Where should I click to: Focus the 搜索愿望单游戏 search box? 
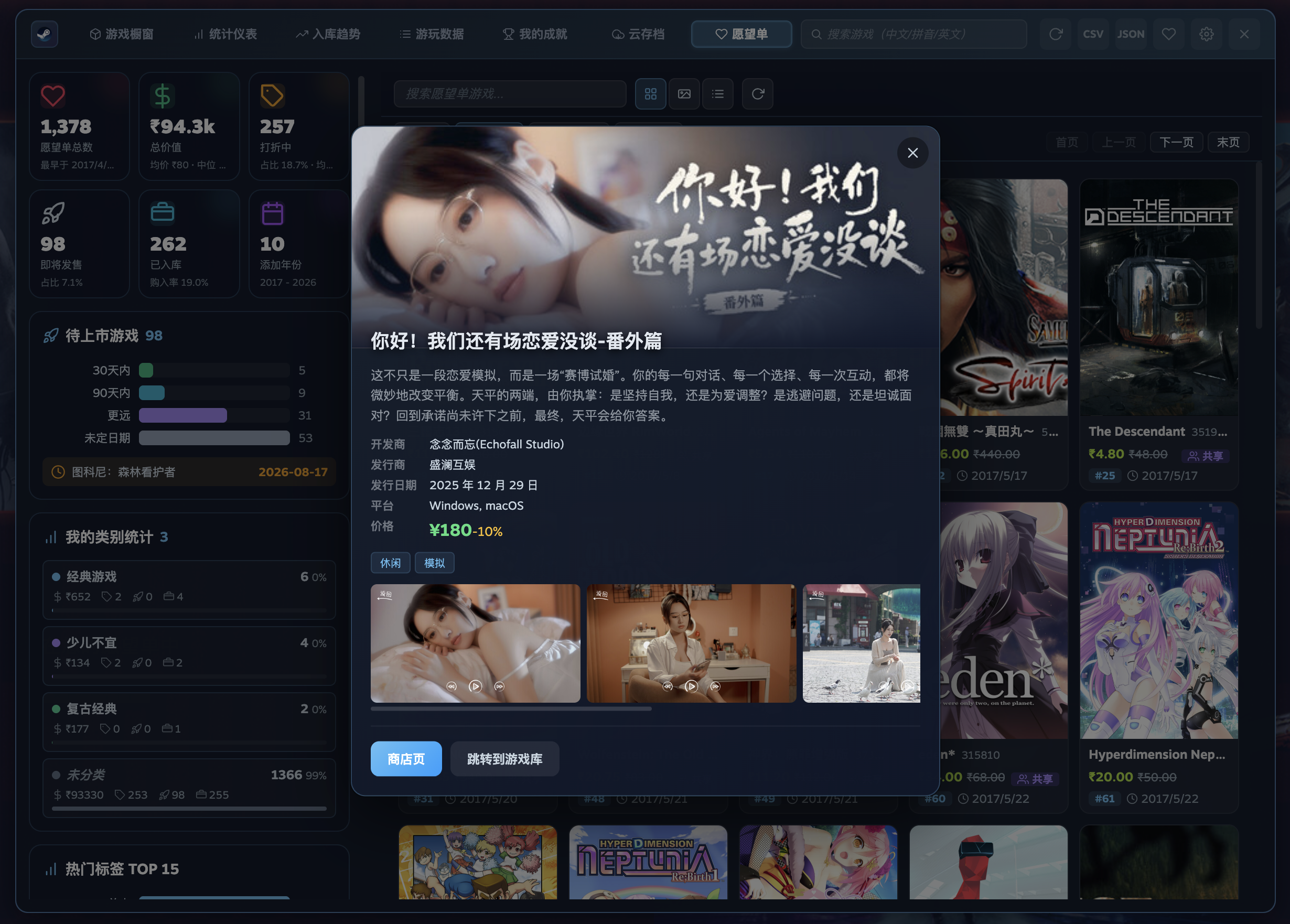click(x=510, y=94)
